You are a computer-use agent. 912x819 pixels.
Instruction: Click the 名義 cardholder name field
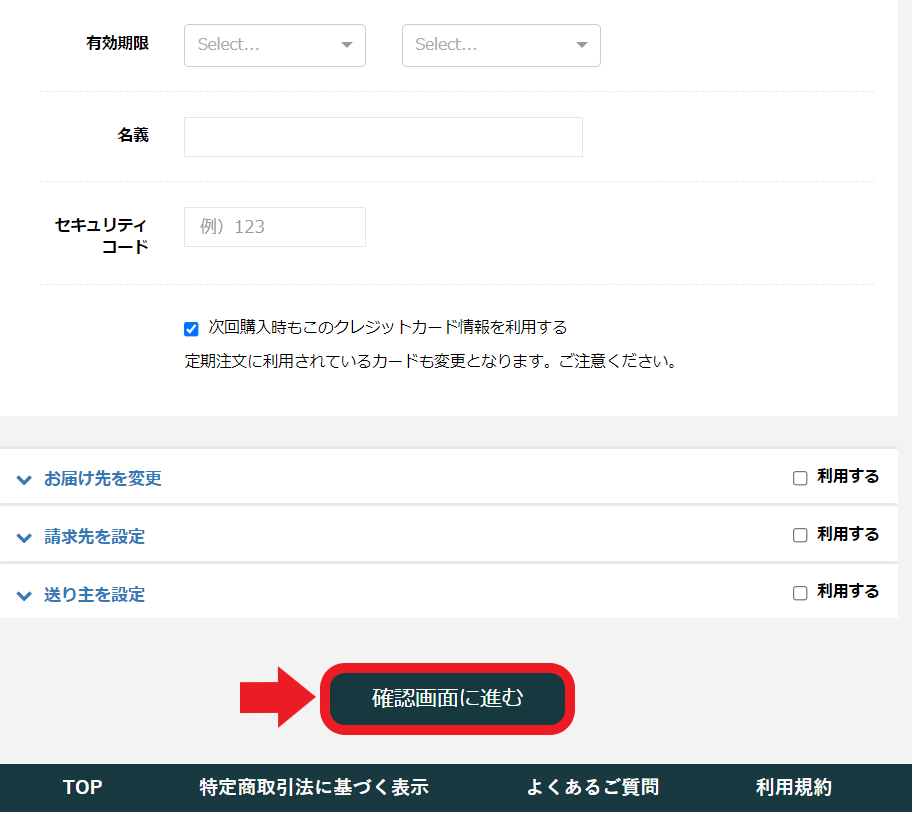click(x=383, y=137)
